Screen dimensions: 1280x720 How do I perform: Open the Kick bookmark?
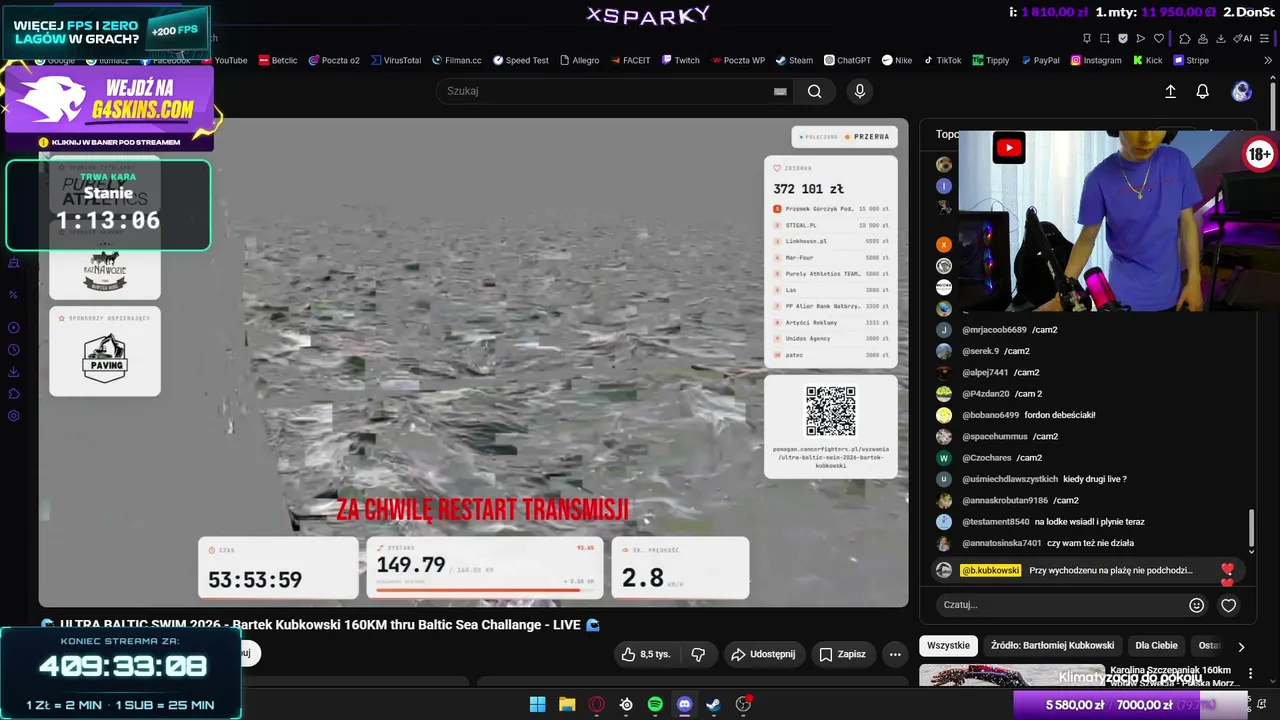[x=1147, y=60]
